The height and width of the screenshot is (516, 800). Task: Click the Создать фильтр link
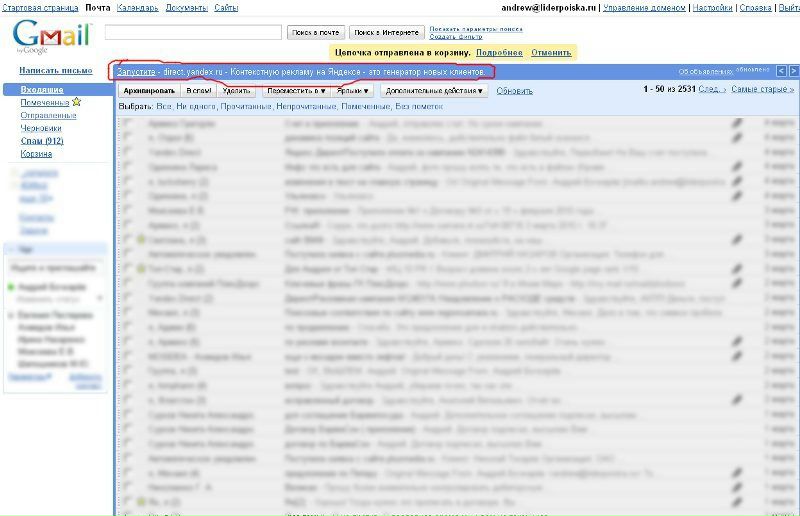coord(456,36)
